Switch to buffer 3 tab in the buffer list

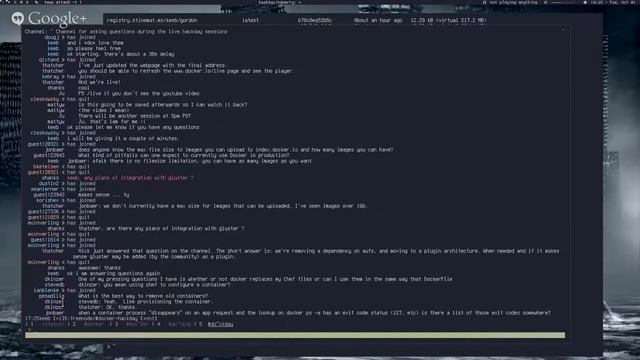point(133,324)
